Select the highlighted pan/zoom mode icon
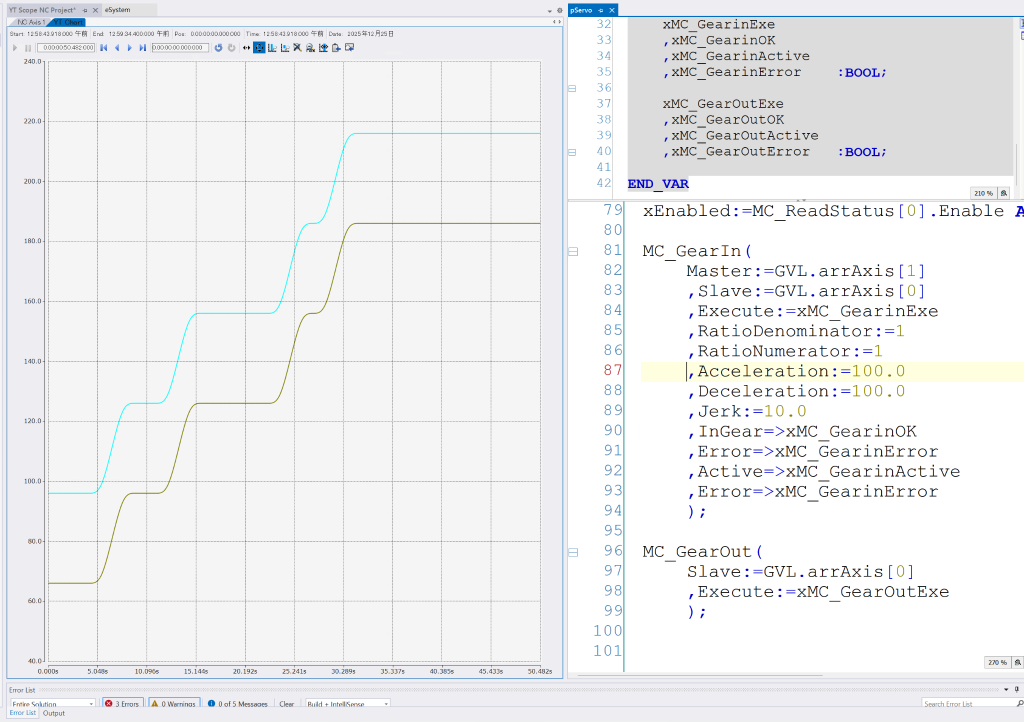The height and width of the screenshot is (722, 1024). click(259, 47)
